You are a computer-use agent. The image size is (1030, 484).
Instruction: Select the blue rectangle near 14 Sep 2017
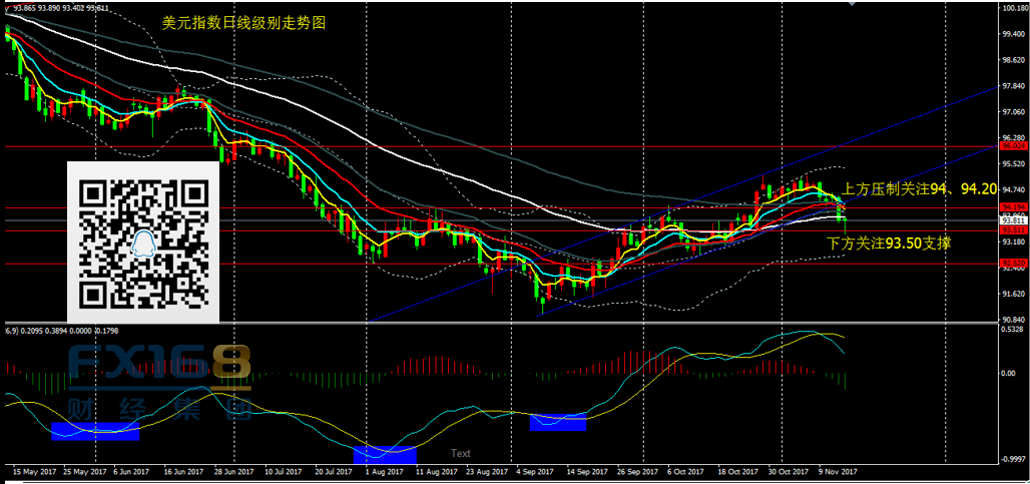(x=557, y=422)
